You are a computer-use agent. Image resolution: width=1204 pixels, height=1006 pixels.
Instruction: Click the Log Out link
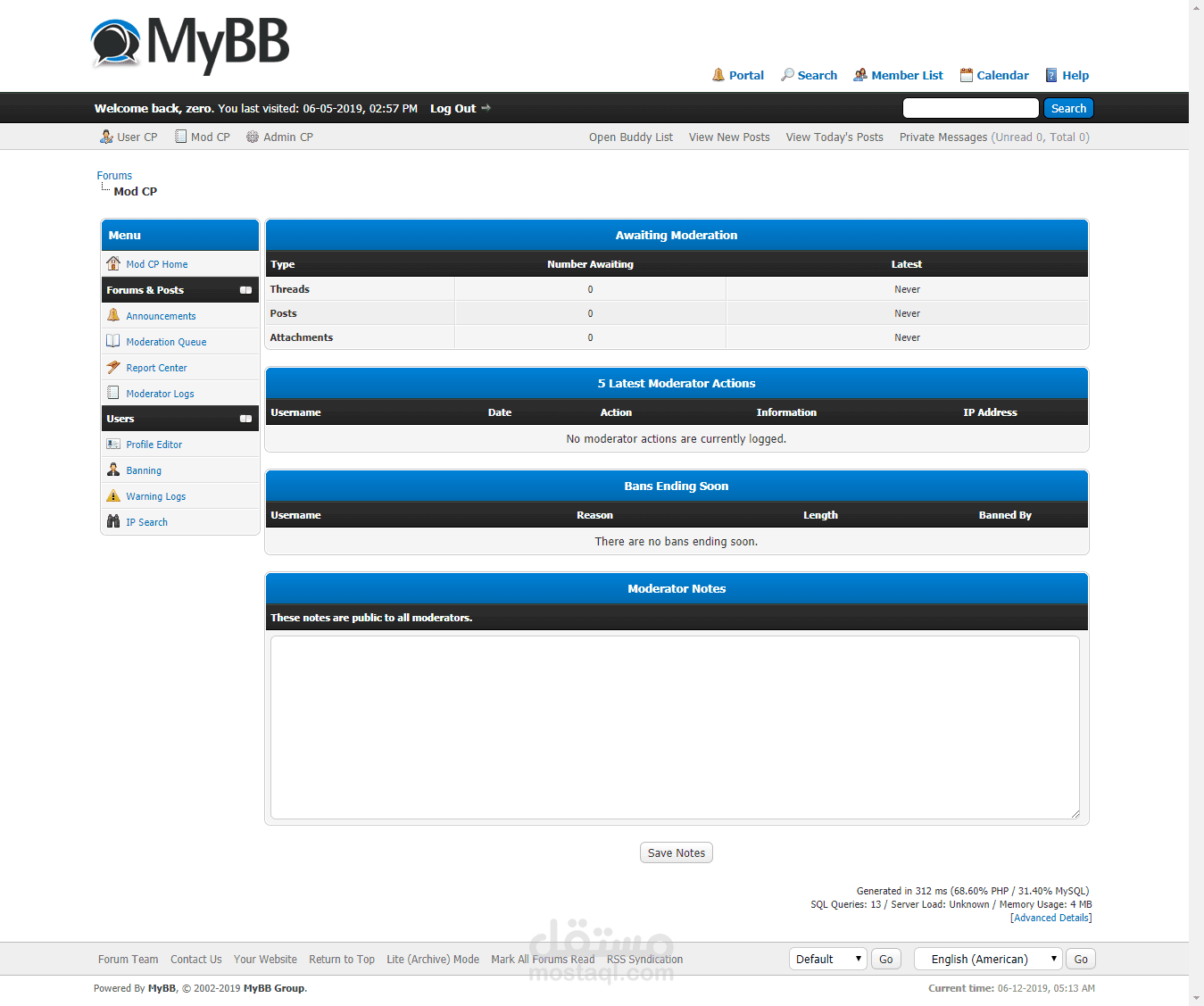coord(453,108)
